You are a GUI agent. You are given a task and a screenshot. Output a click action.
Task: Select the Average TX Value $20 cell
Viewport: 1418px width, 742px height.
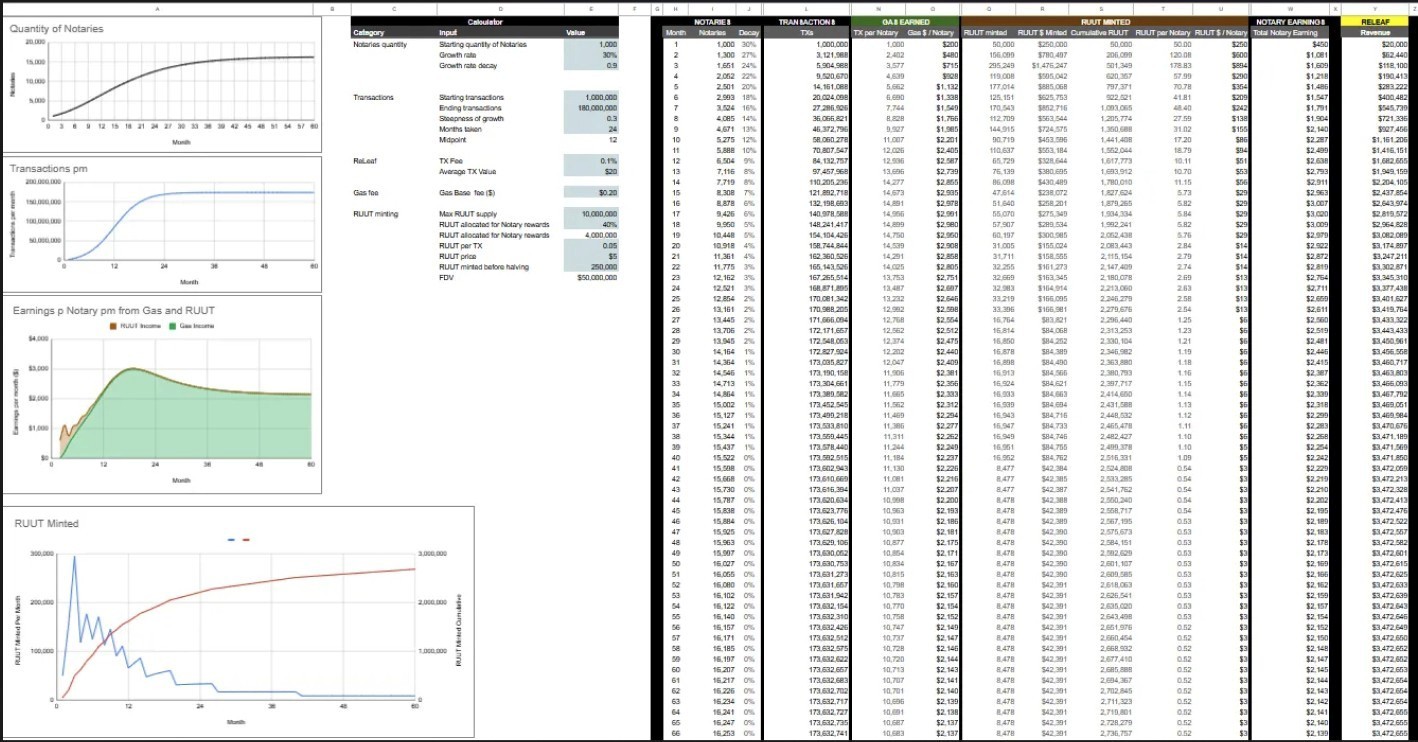click(591, 171)
